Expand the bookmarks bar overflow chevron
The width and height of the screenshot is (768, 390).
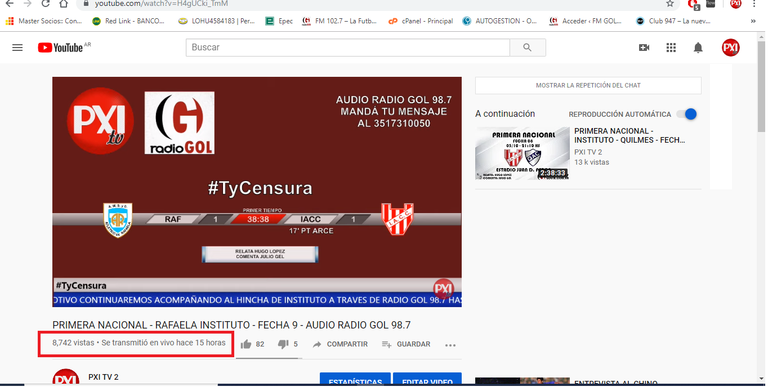pyautogui.click(x=753, y=21)
